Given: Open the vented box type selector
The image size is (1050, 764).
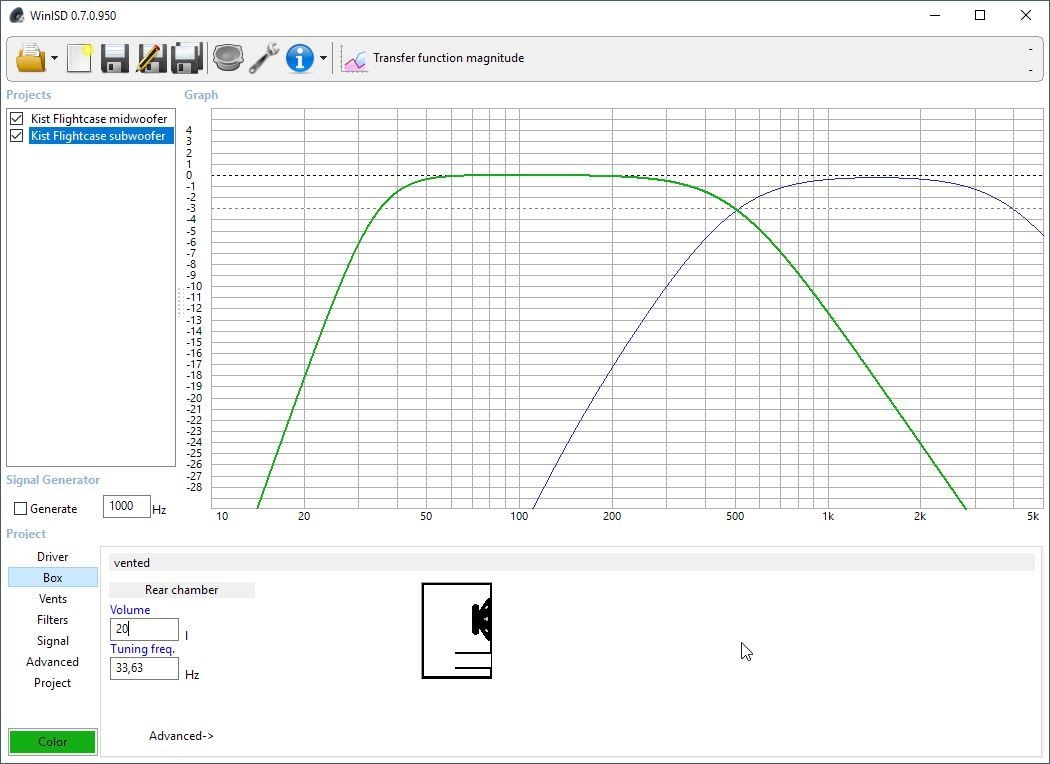Looking at the screenshot, I should point(573,562).
